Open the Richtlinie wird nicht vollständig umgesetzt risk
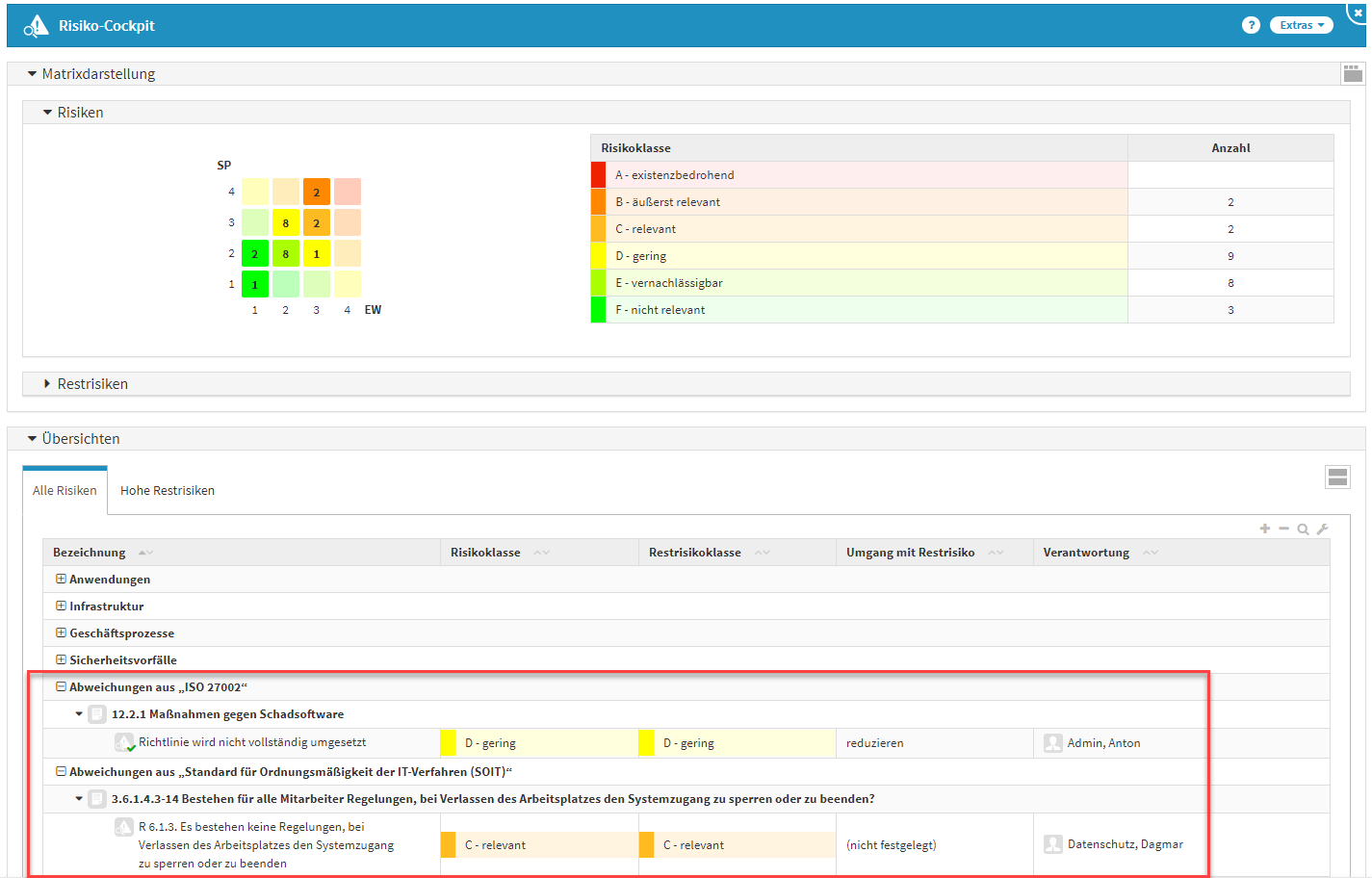This screenshot has height=878, width=1372. [x=252, y=742]
